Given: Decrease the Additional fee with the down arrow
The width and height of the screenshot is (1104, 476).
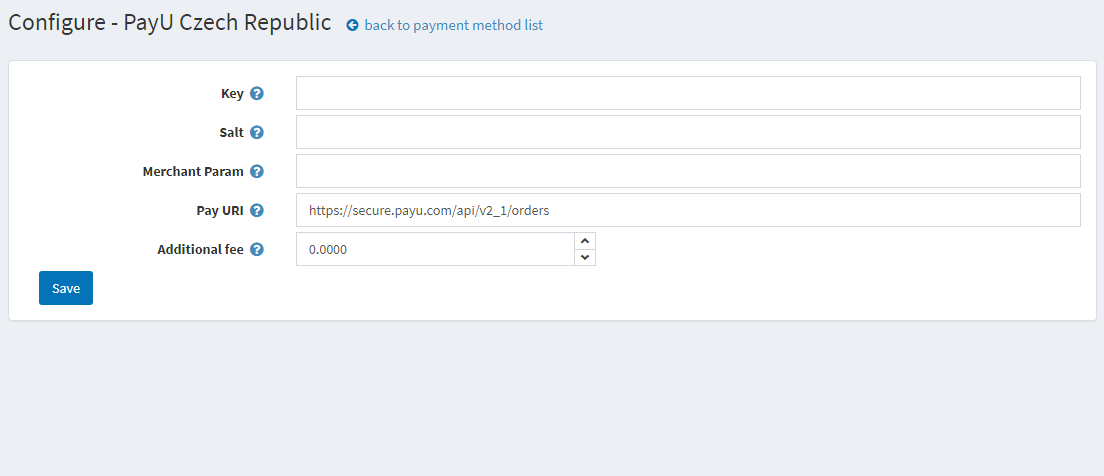Looking at the screenshot, I should point(585,258).
